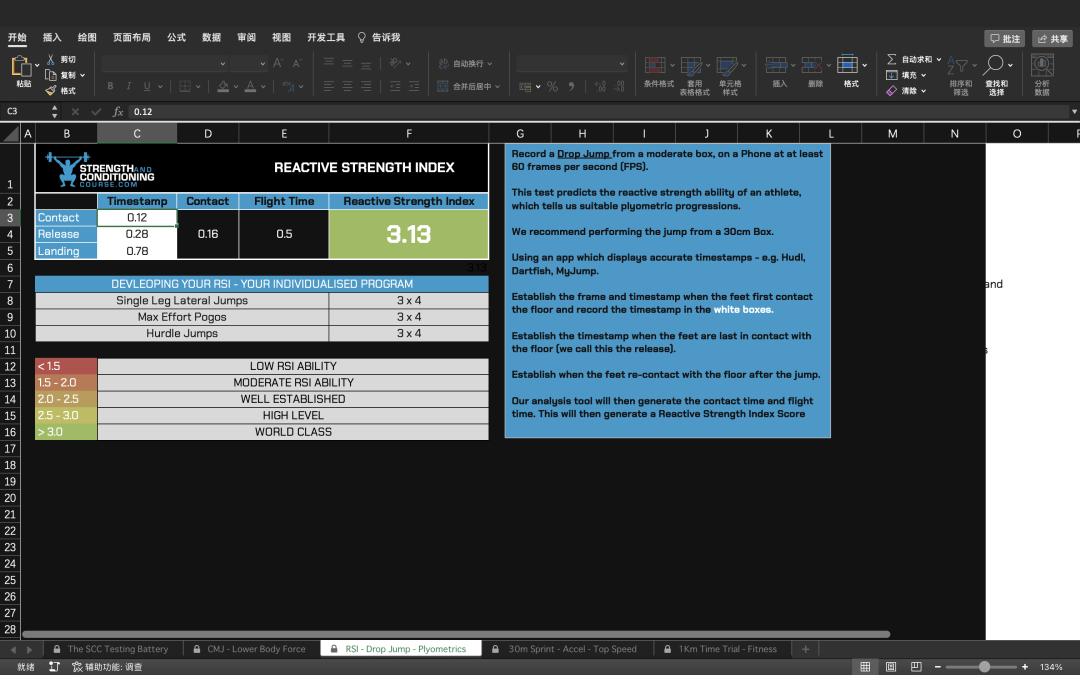Switch to Page Break Preview in status bar

tap(914, 666)
